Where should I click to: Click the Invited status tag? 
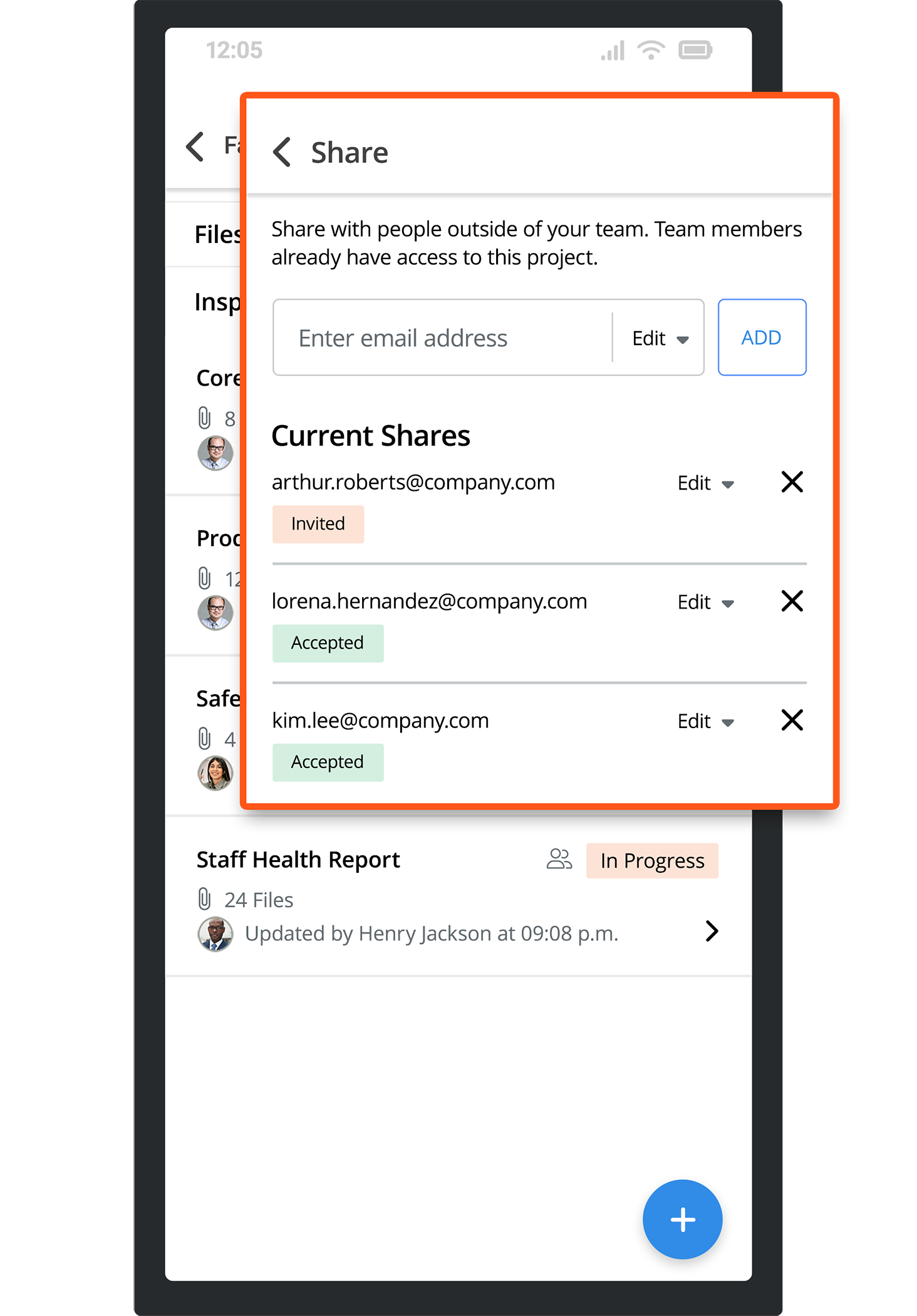click(x=318, y=524)
